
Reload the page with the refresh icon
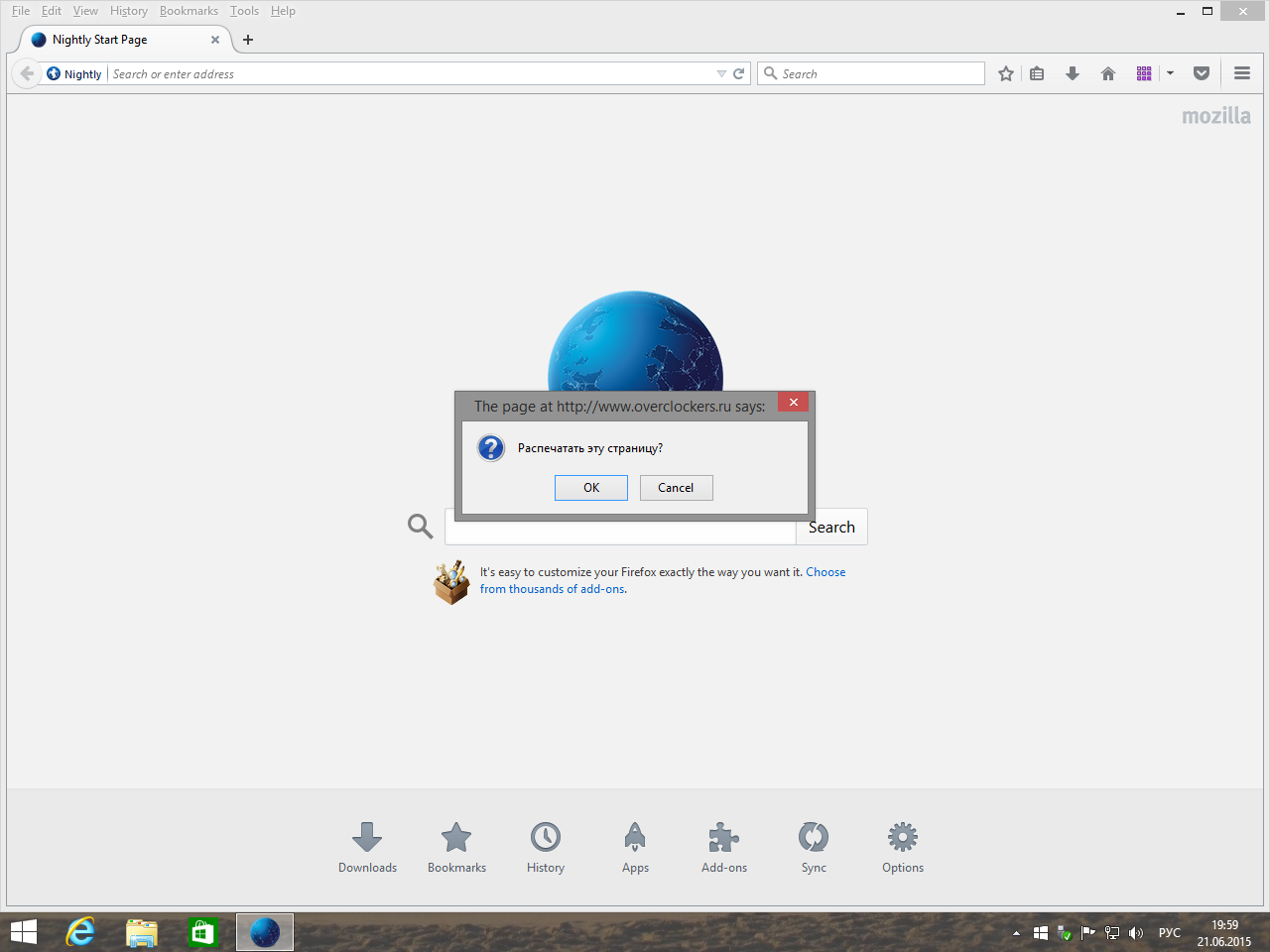click(738, 73)
